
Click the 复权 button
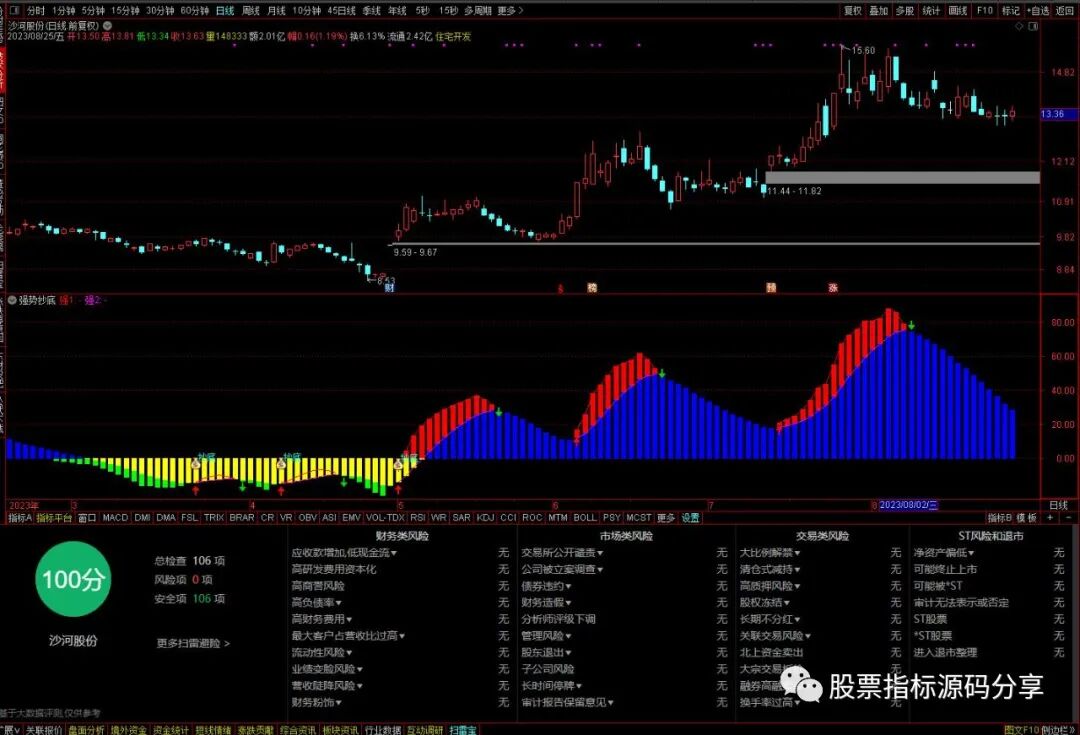point(853,10)
